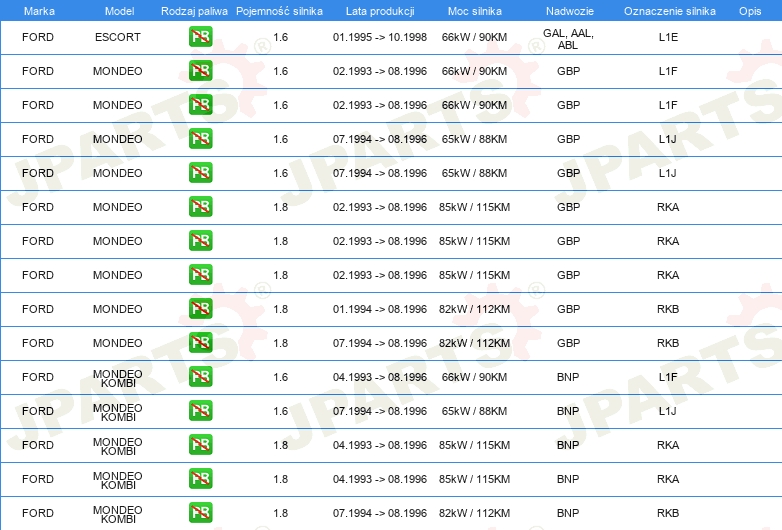Click the Model column header
The width and height of the screenshot is (782, 530).
tap(119, 11)
